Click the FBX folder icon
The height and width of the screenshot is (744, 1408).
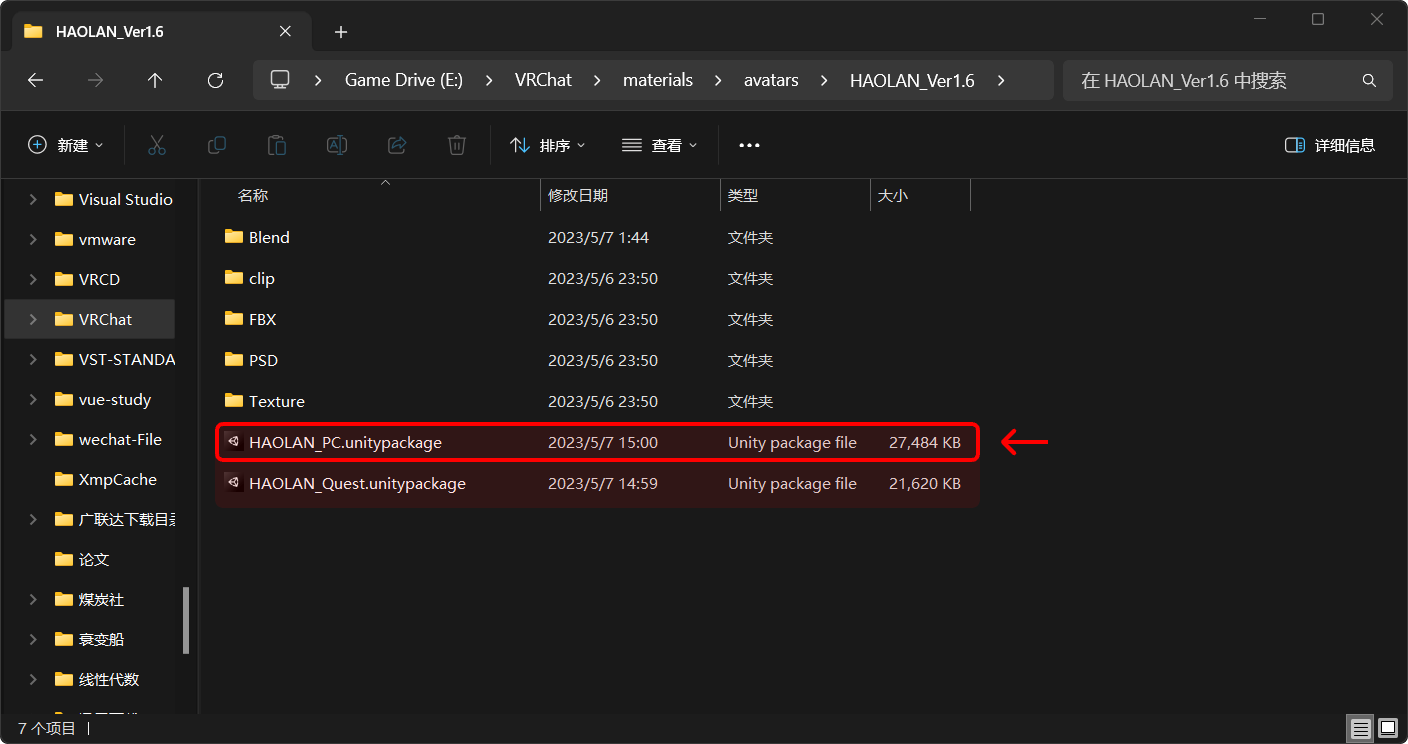point(234,319)
